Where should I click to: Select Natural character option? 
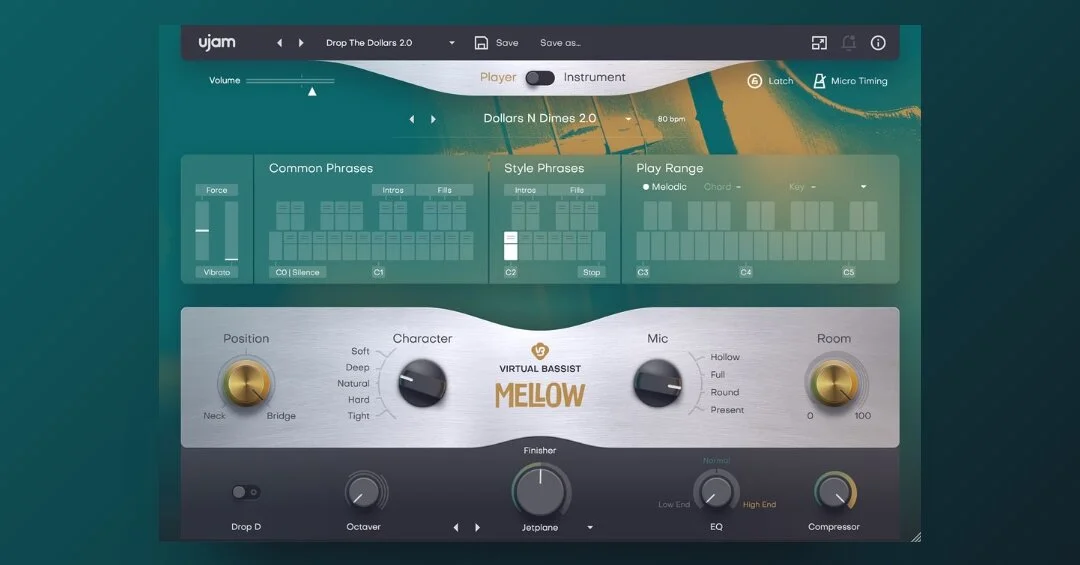click(x=353, y=384)
